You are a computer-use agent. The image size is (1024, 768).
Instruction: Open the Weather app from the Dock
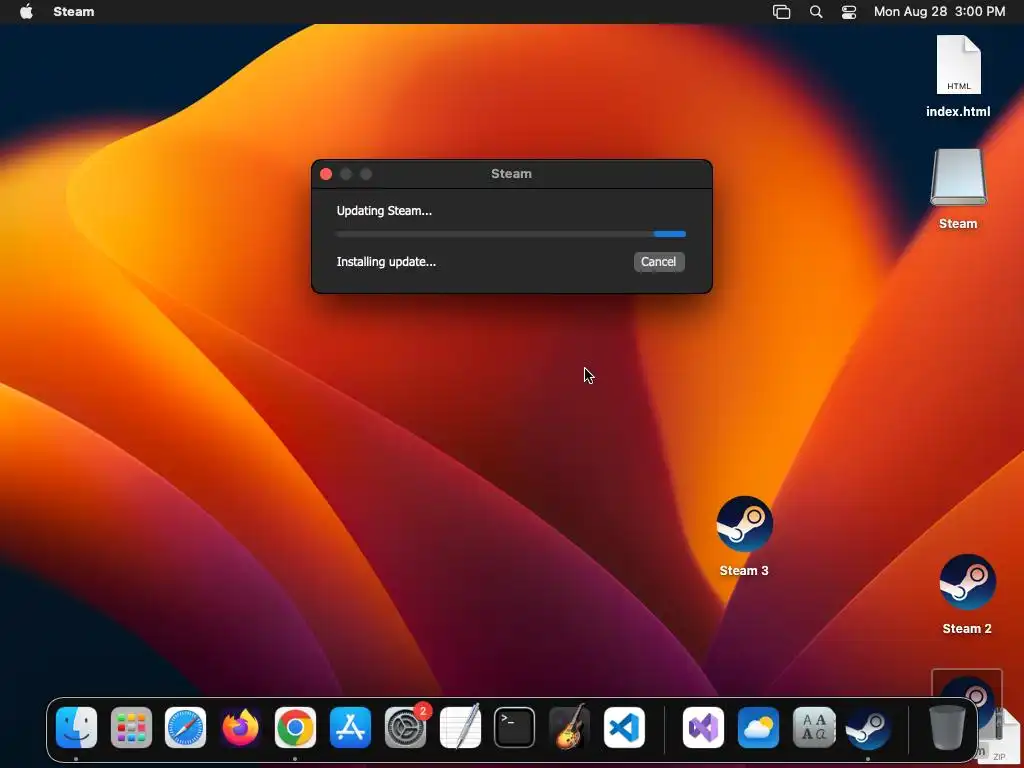click(758, 728)
